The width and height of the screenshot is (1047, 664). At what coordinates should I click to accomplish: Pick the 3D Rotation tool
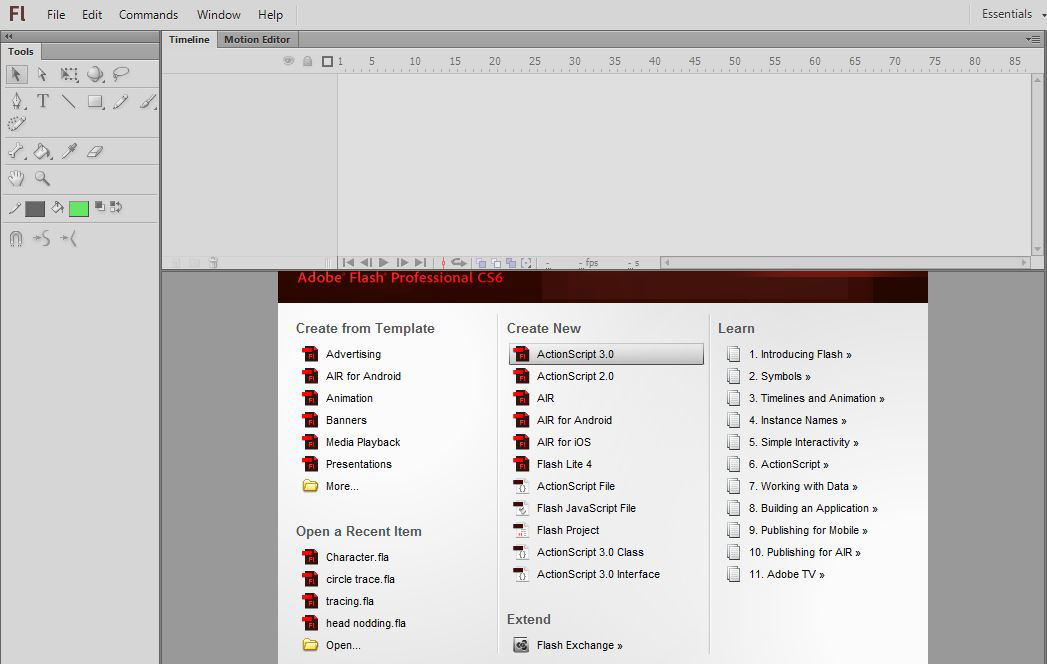click(95, 74)
